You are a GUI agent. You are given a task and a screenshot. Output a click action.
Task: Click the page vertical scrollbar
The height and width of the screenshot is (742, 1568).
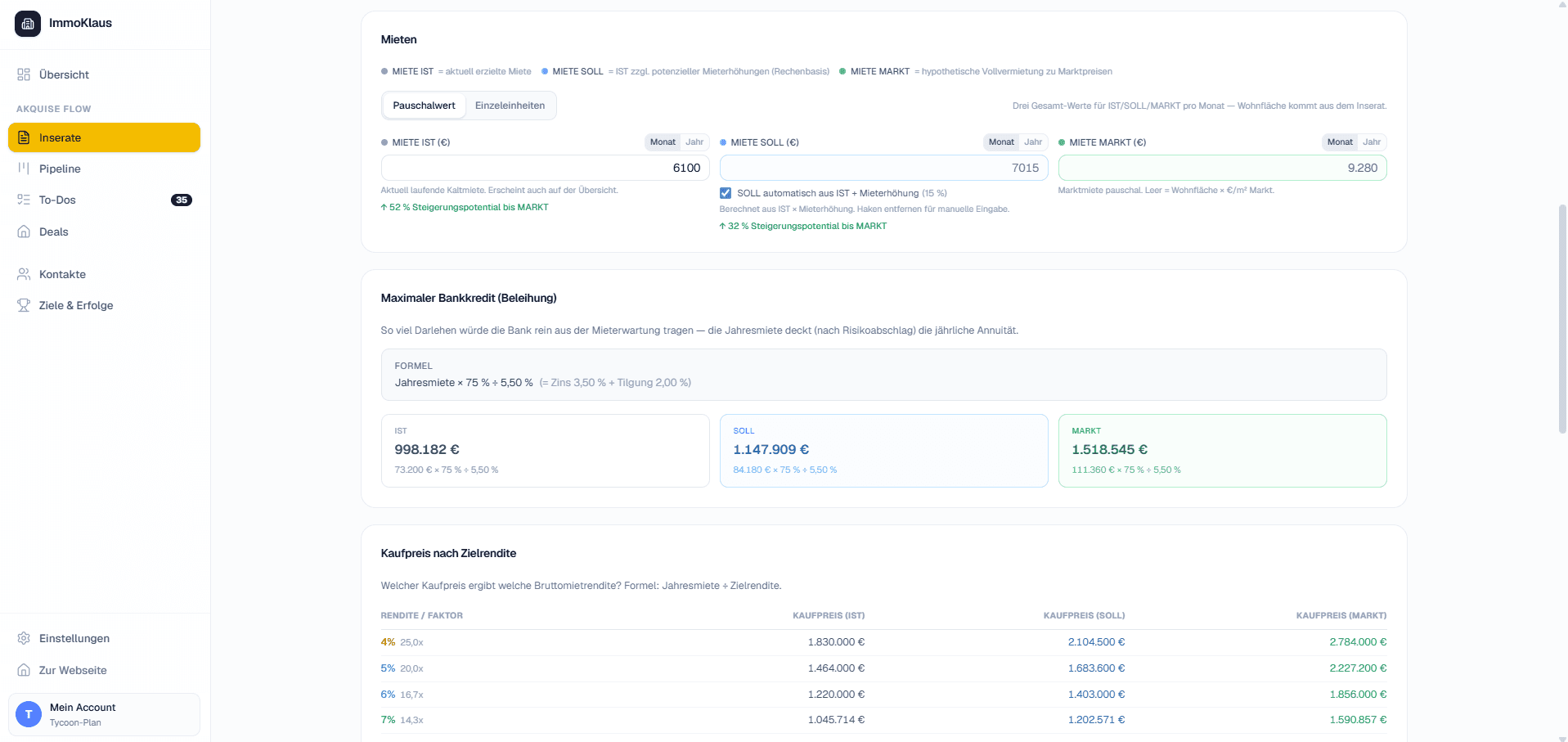point(1562,319)
